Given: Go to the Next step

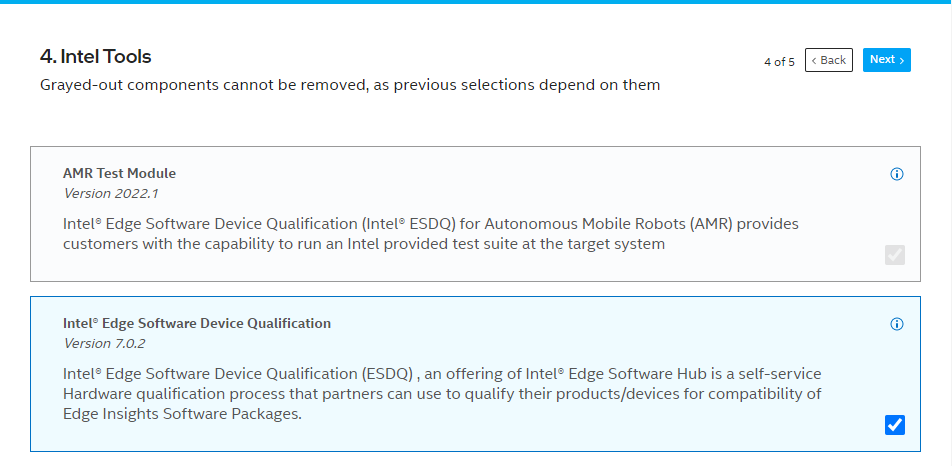Looking at the screenshot, I should [886, 60].
